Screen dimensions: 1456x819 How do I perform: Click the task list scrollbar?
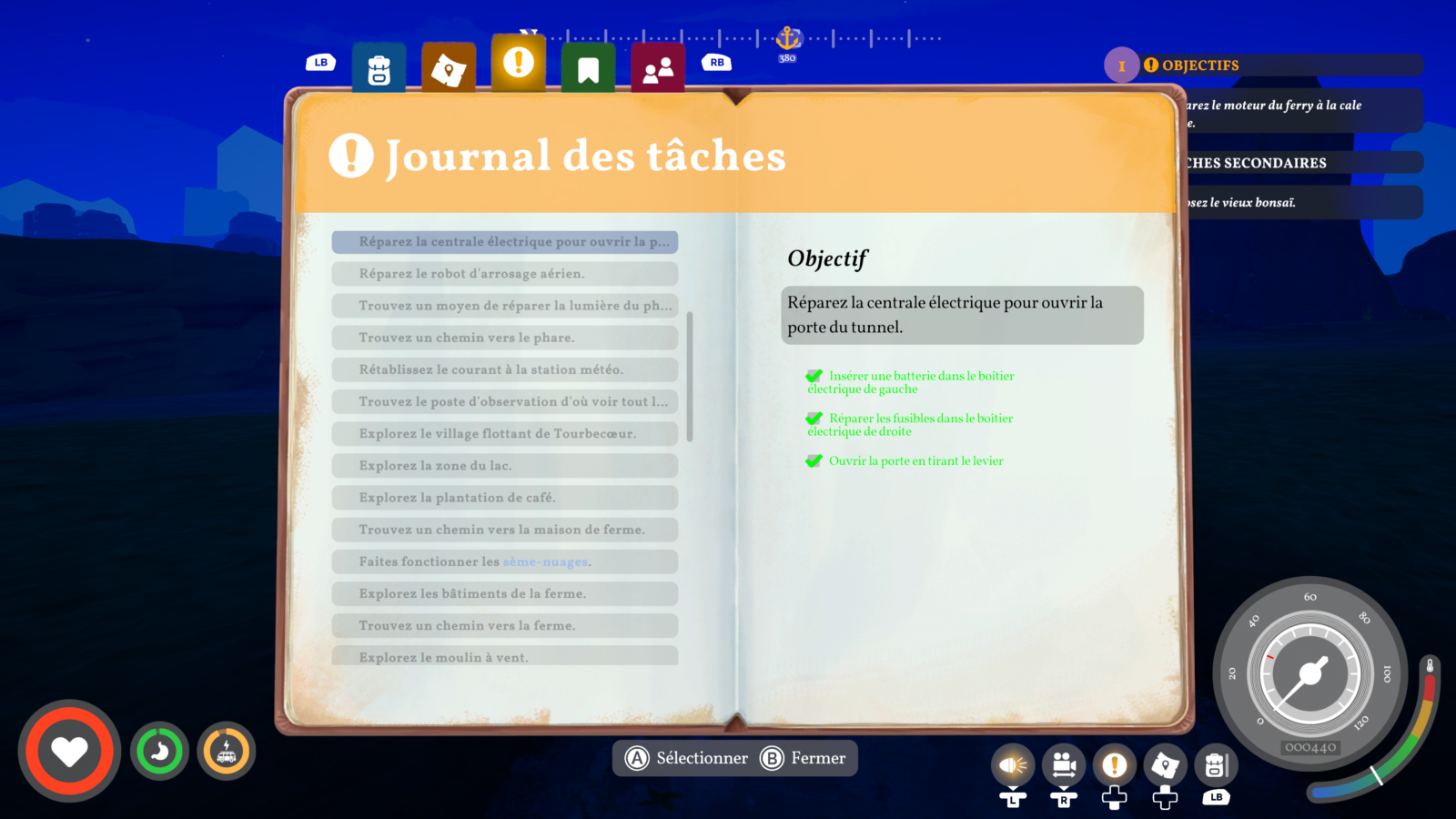(690, 377)
